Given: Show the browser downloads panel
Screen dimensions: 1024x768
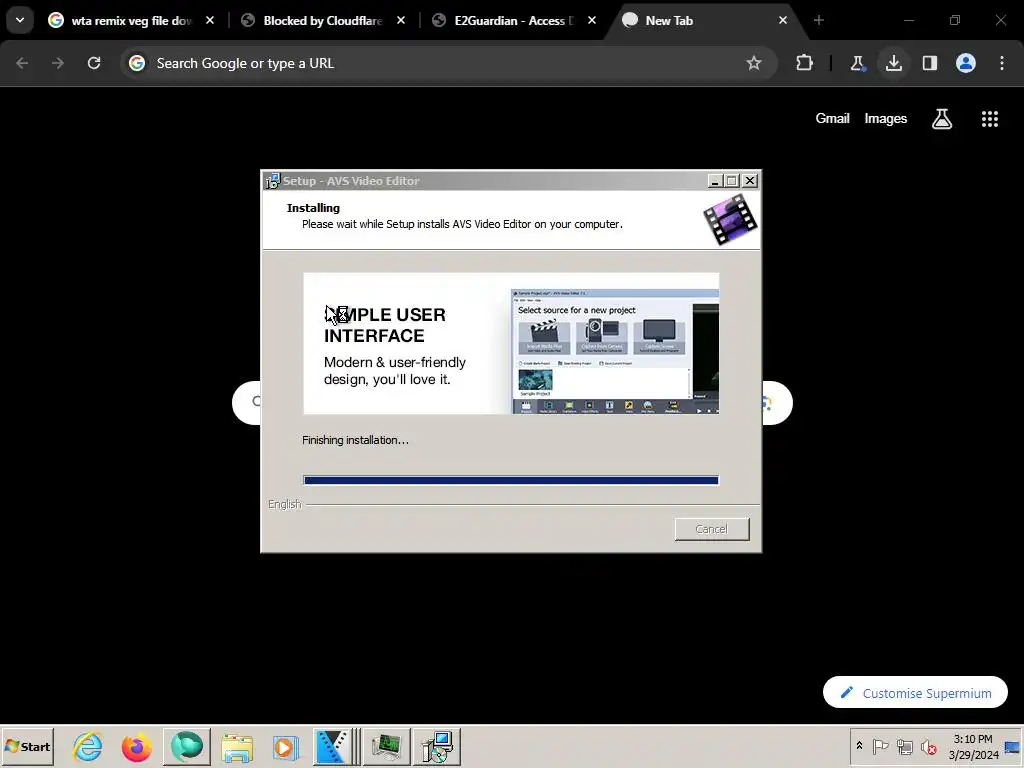Looking at the screenshot, I should [x=894, y=63].
